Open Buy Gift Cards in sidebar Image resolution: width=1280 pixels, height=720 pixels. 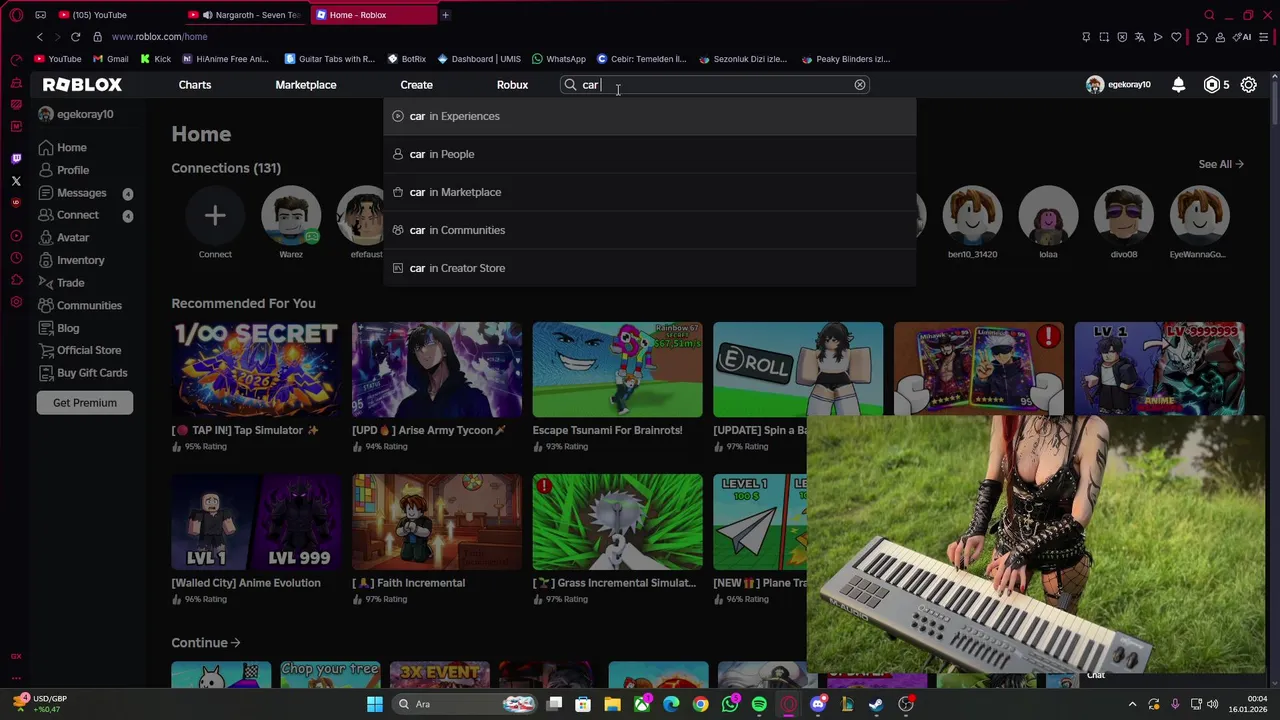(82, 373)
